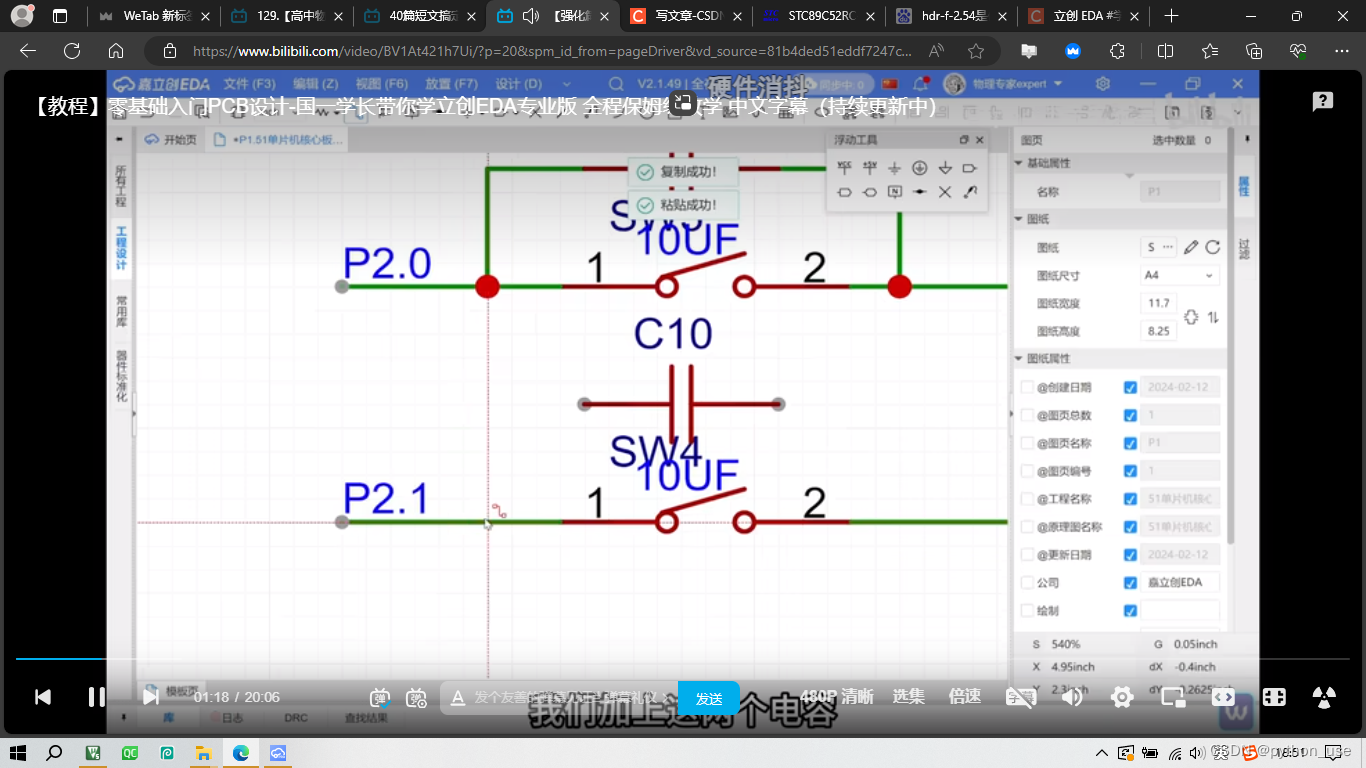1366x768 pixels.
Task: Click the edit pencil icon beside 图纸
Action: pyautogui.click(x=1191, y=247)
